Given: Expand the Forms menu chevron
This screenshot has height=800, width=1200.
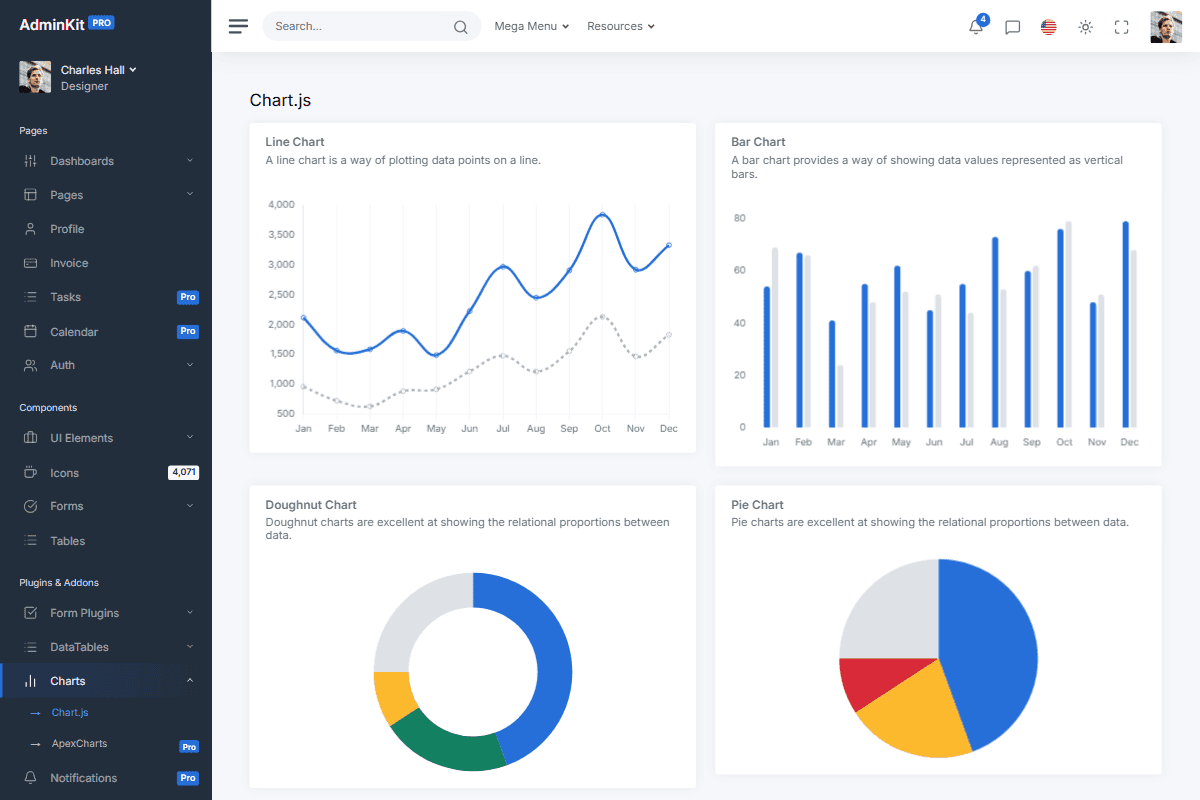Looking at the screenshot, I should 190,506.
